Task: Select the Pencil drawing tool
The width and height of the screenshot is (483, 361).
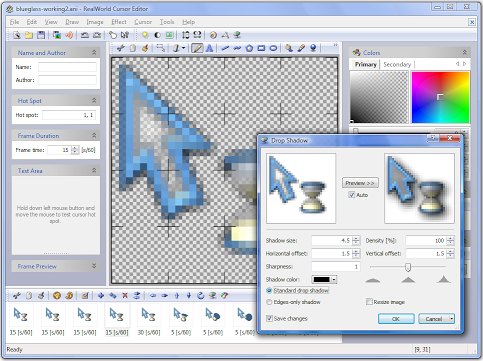Action: 197,48
